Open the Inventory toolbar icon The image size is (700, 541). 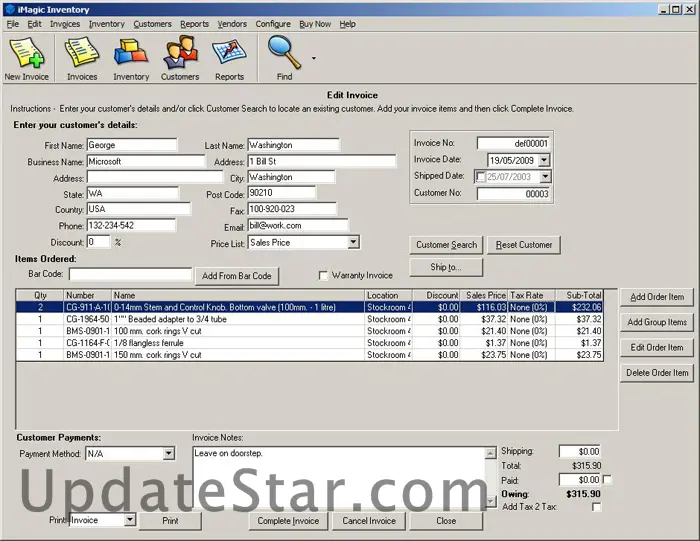tap(131, 54)
